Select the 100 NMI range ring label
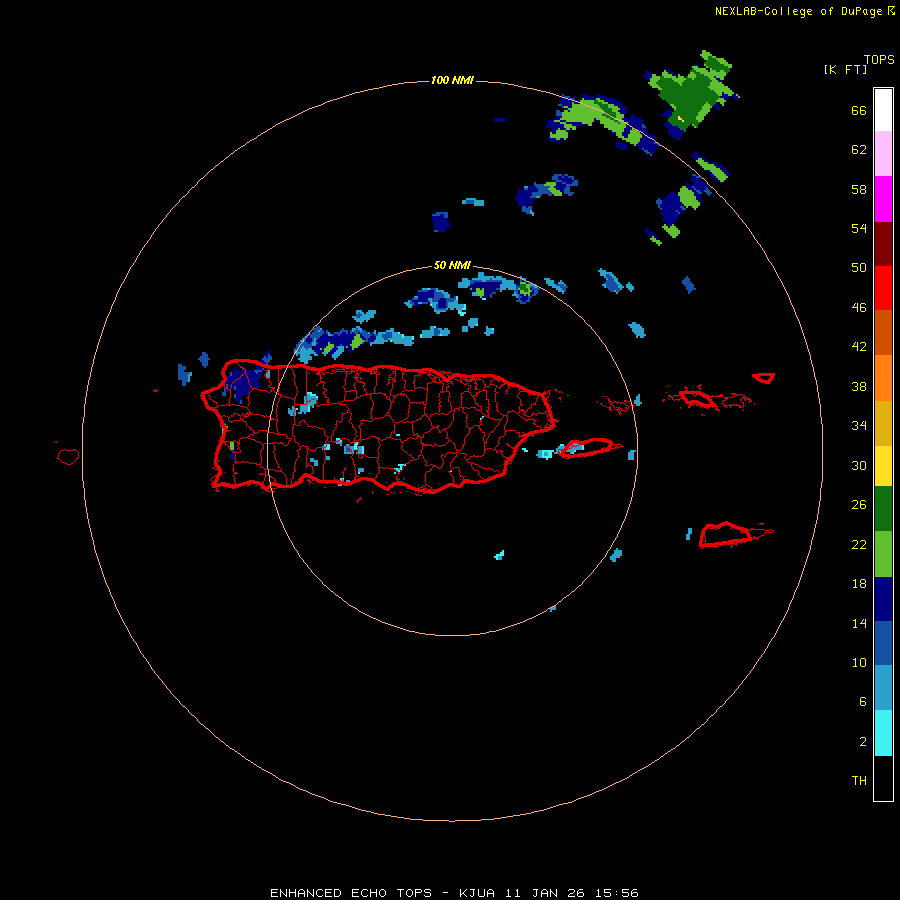Screen dimensions: 900x900 [x=452, y=80]
